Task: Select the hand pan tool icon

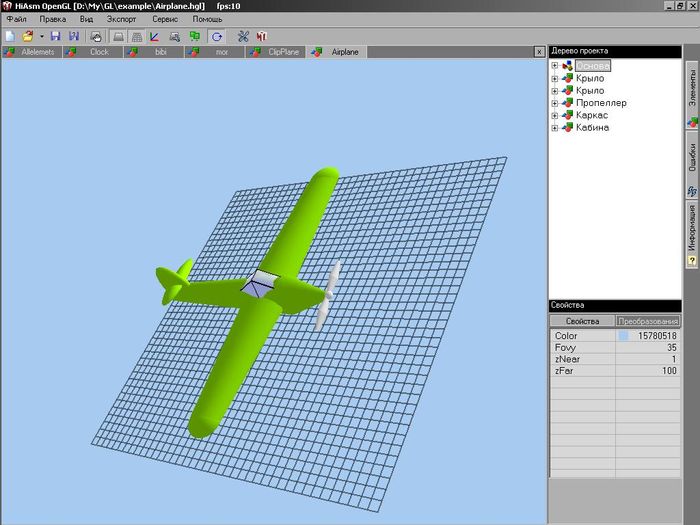Action: coord(96,36)
